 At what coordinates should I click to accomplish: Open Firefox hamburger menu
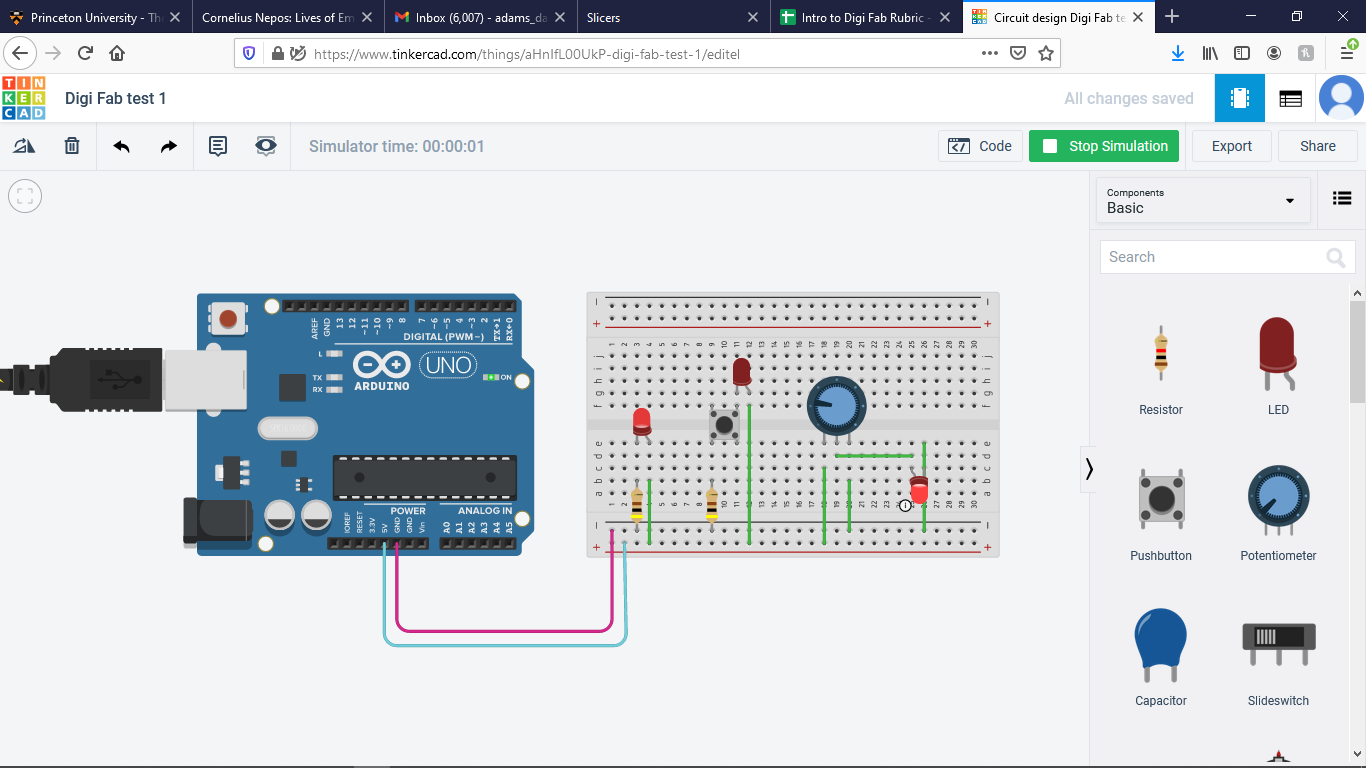tap(1346, 53)
